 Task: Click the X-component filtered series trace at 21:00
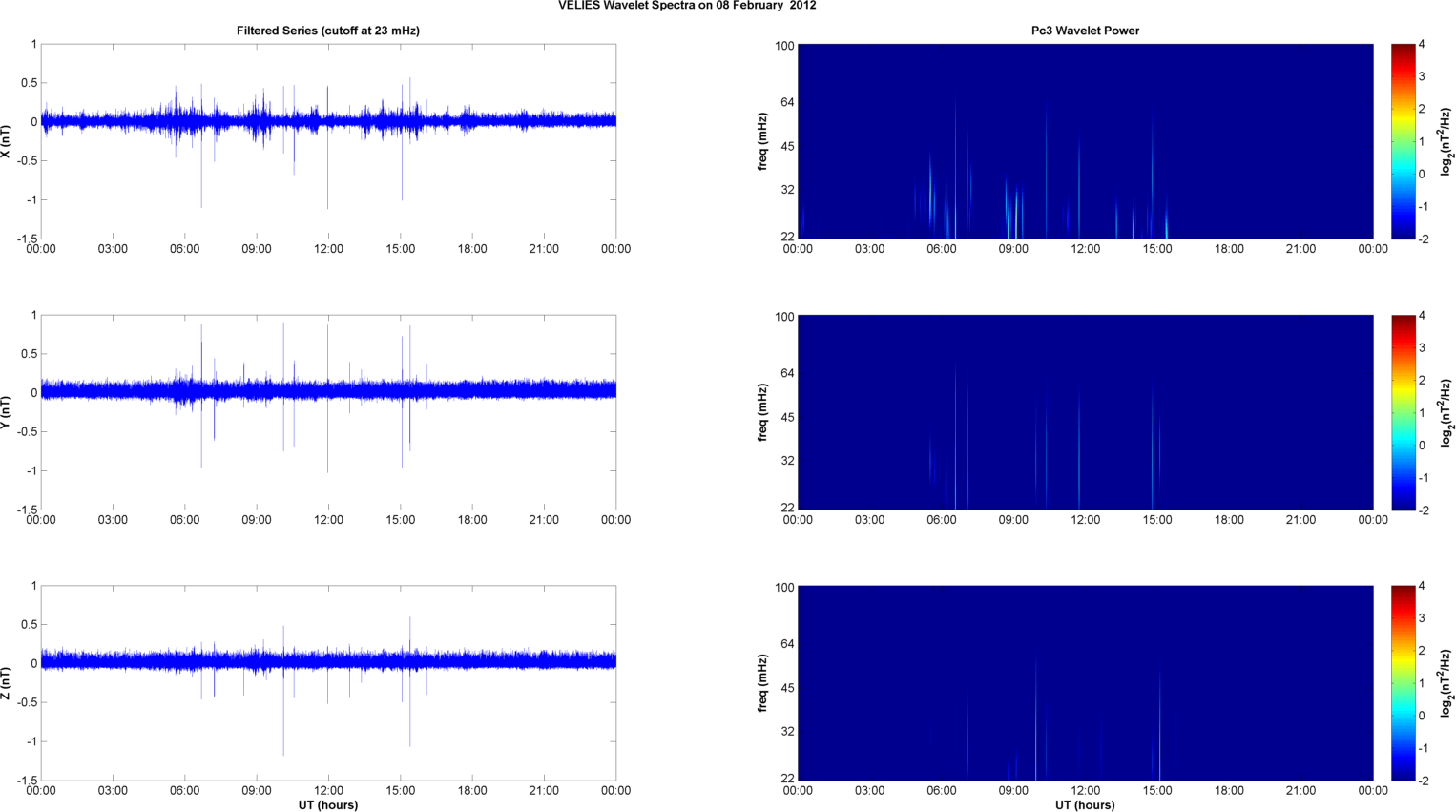click(x=544, y=120)
